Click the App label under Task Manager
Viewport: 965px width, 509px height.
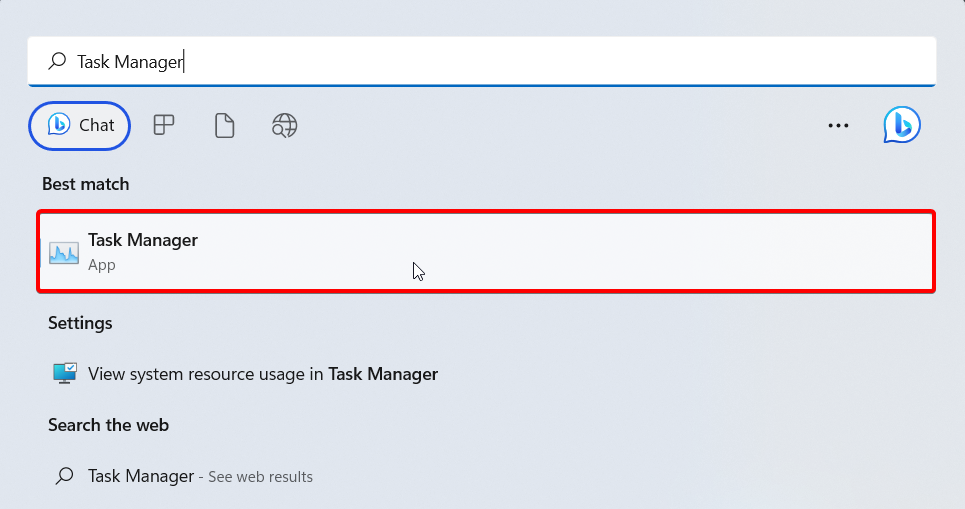(x=102, y=265)
